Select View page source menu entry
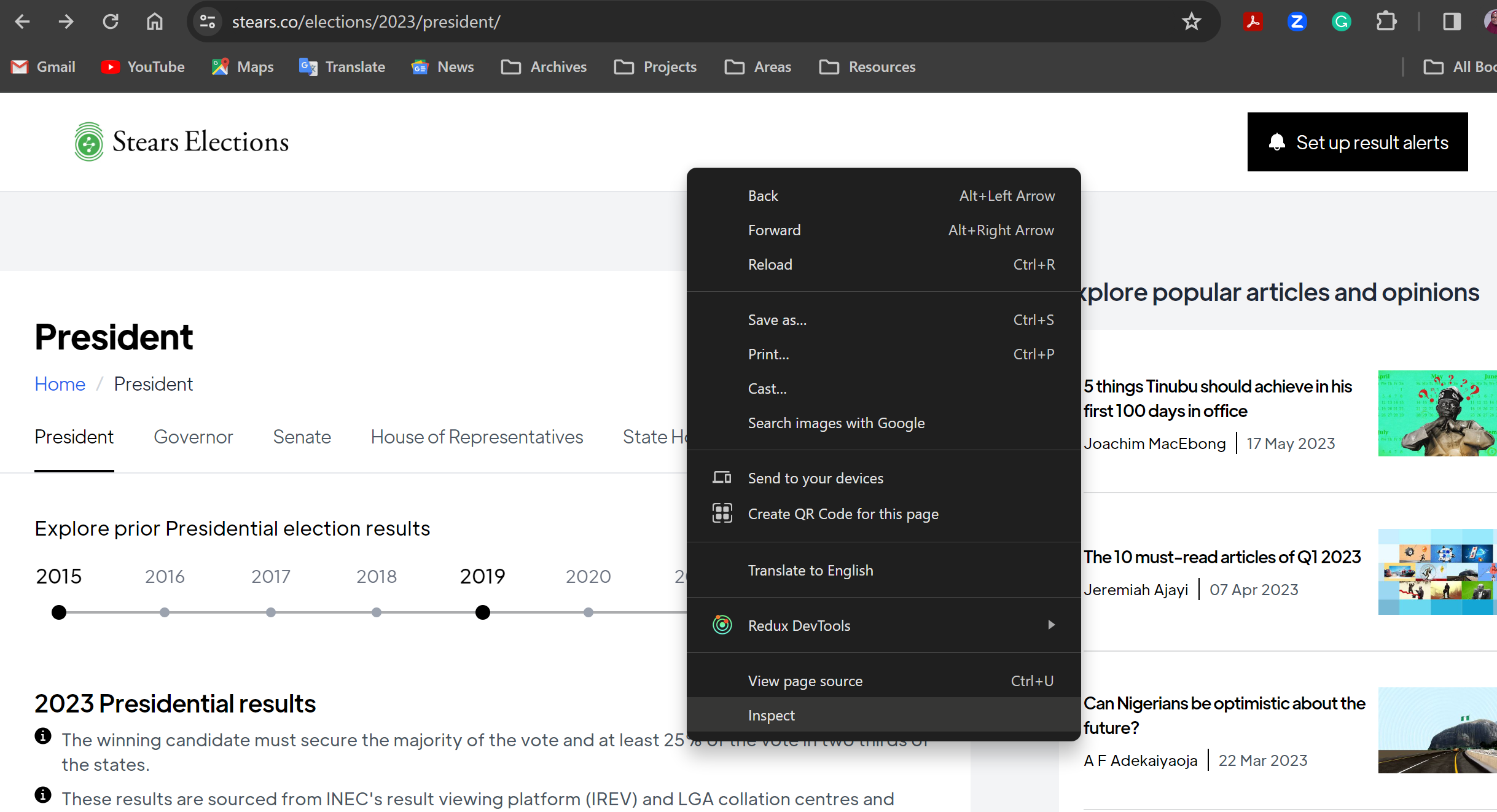The image size is (1497, 812). coord(805,681)
